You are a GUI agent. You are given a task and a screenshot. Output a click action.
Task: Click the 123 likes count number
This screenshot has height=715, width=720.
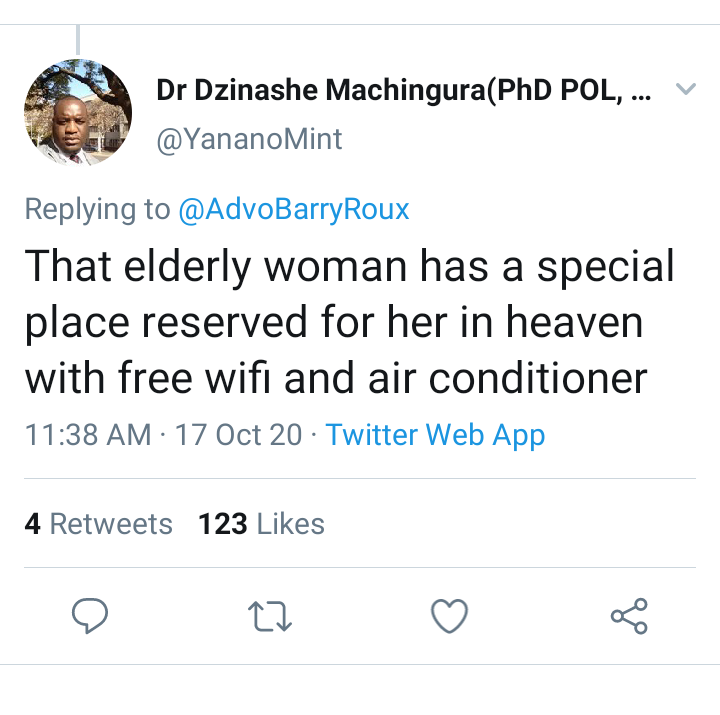223,524
